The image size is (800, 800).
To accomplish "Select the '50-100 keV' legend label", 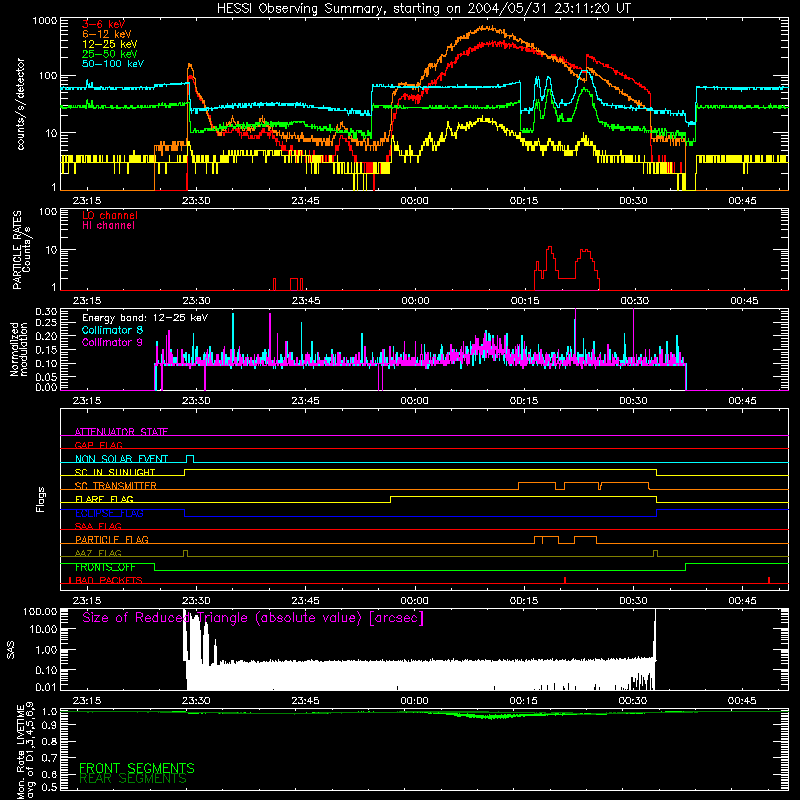I will click(113, 64).
